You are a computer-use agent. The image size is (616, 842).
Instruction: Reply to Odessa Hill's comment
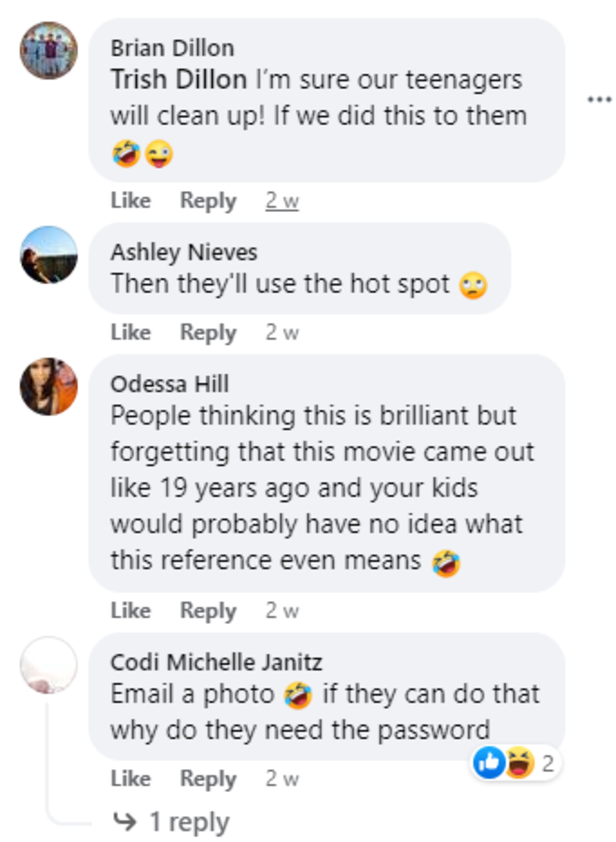point(208,610)
